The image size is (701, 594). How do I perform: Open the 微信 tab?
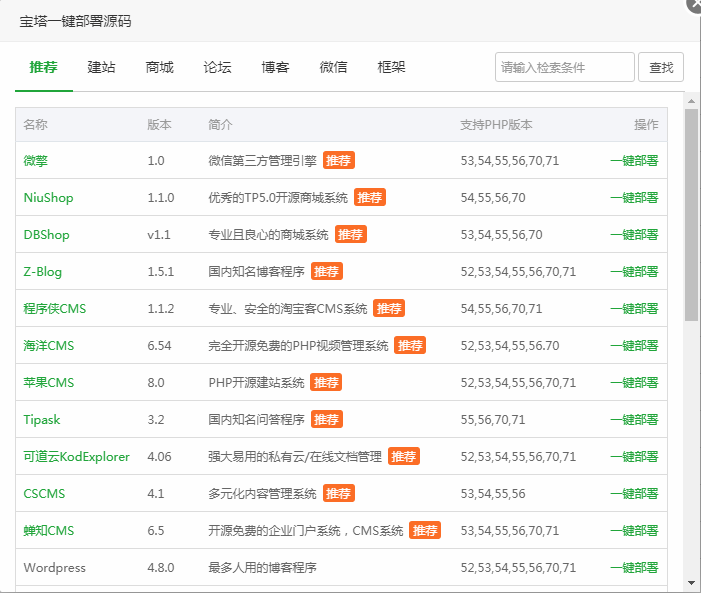click(x=334, y=67)
